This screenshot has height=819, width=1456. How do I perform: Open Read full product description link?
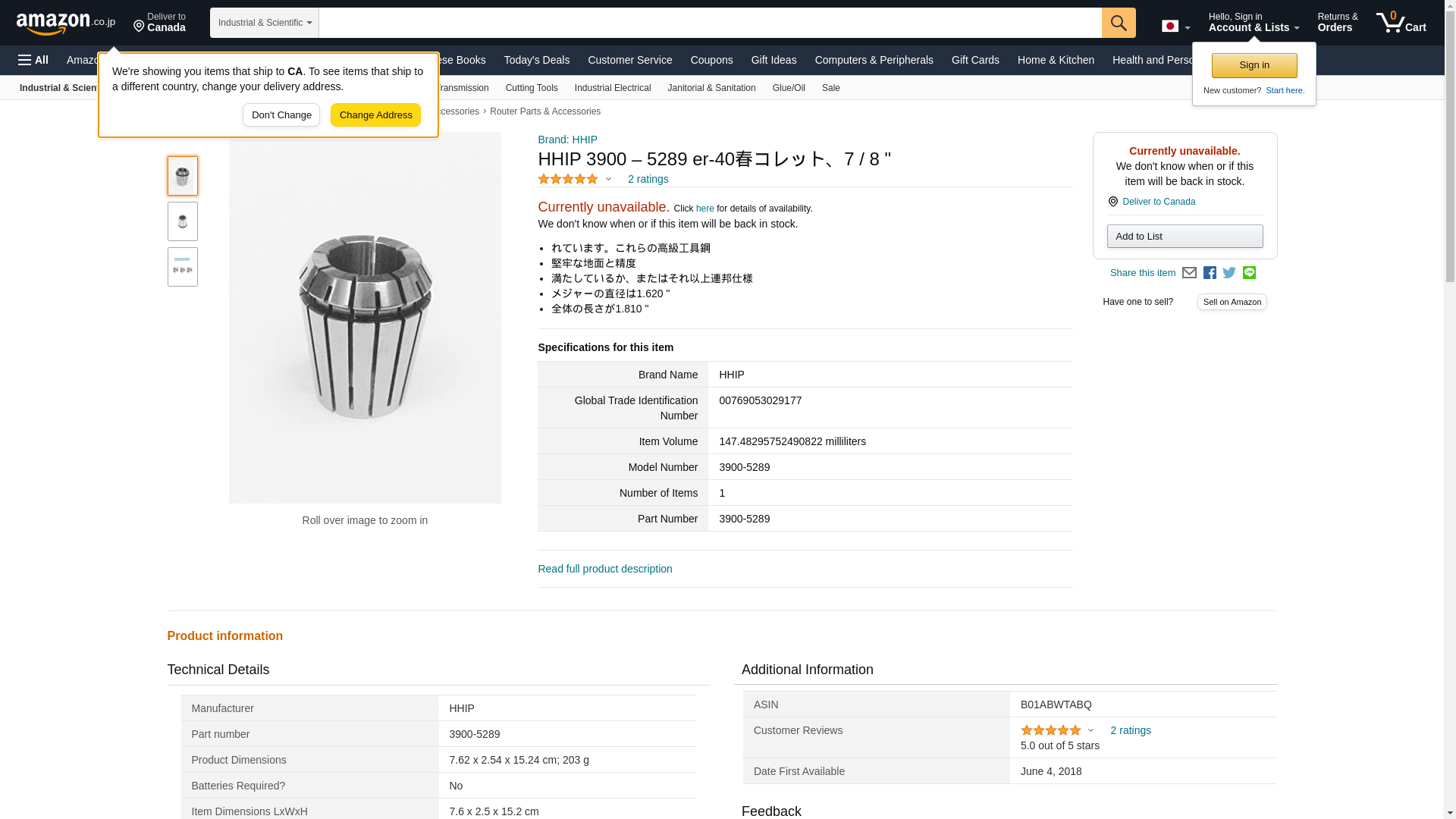pyautogui.click(x=604, y=569)
